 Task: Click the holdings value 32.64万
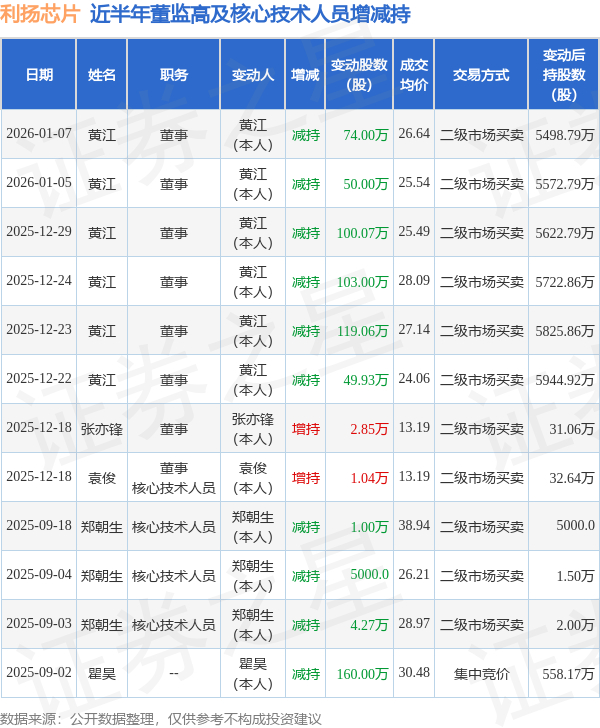point(572,478)
